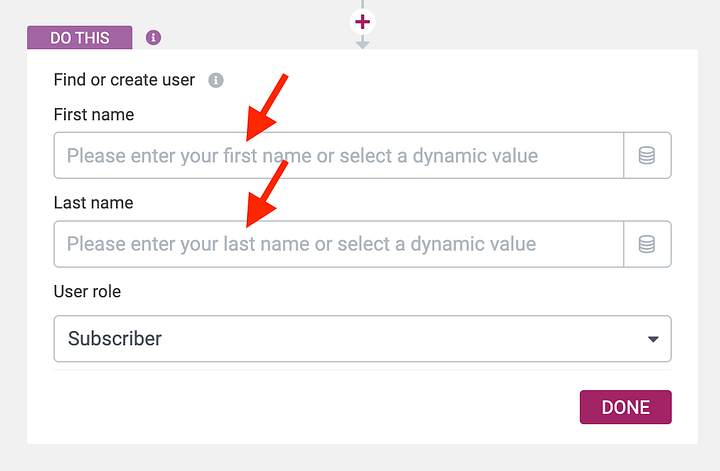
Task: Focus the First name input field
Action: click(x=338, y=156)
